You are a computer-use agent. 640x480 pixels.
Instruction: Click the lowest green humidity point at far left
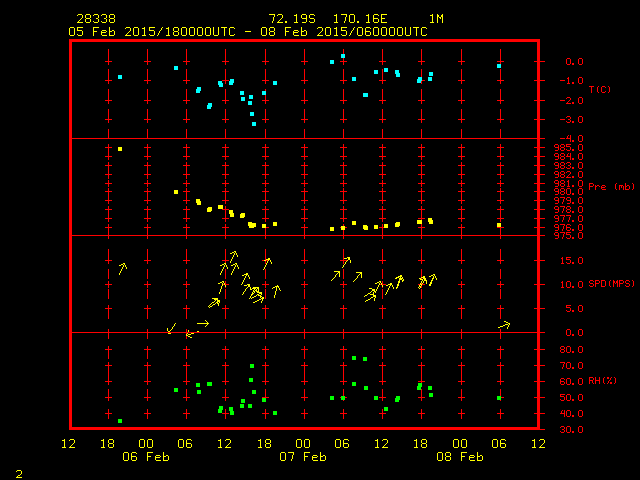120,421
